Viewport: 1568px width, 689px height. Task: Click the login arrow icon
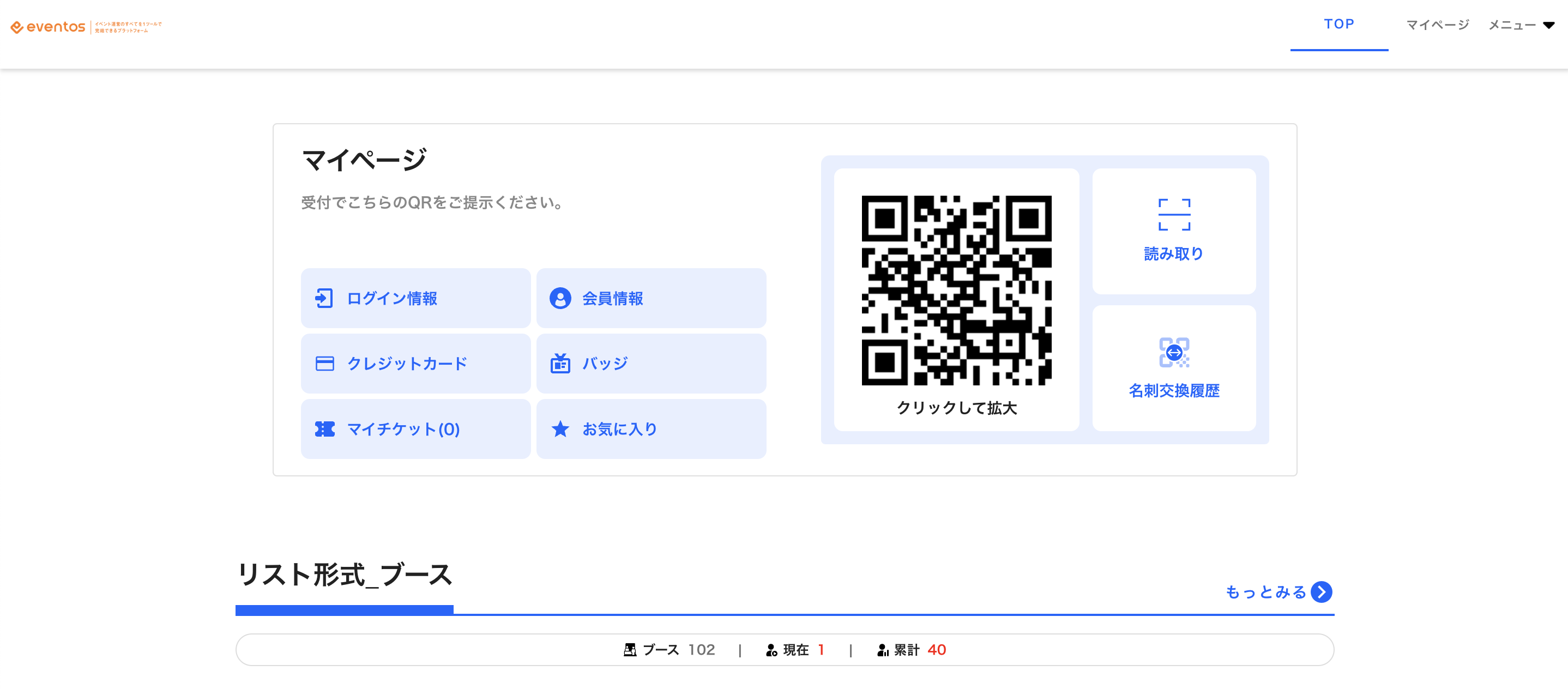(x=324, y=298)
